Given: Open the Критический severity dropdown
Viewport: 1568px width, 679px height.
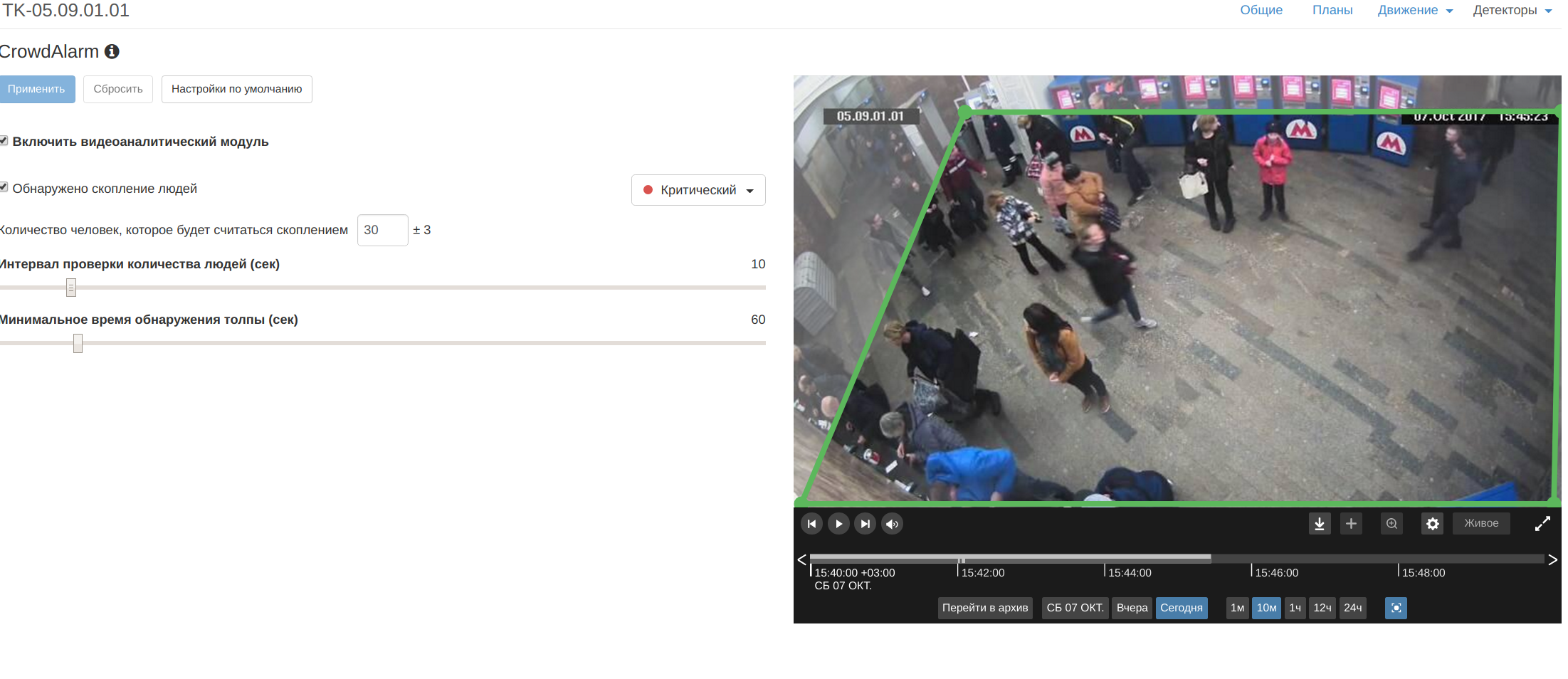Looking at the screenshot, I should click(698, 190).
